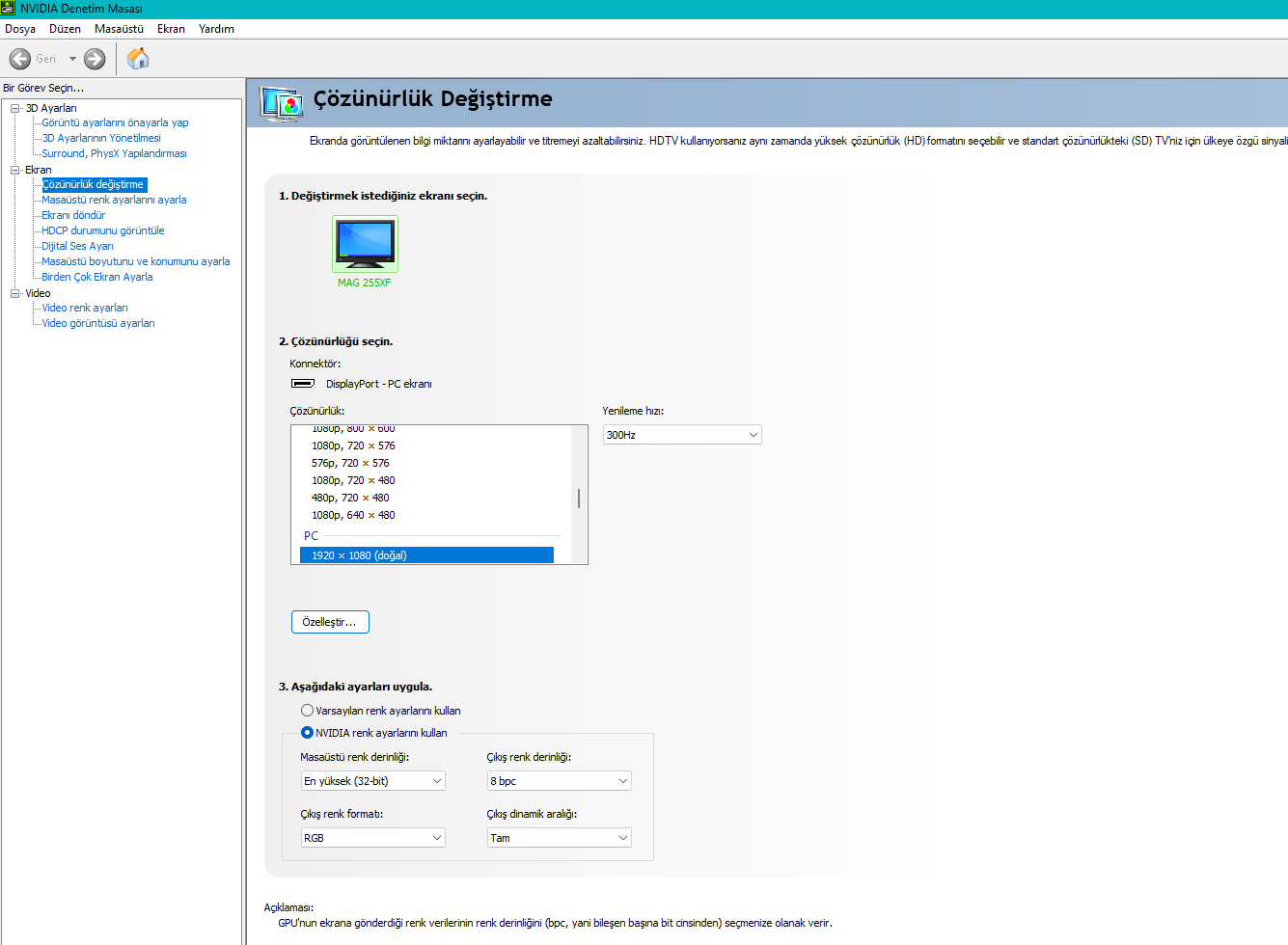Screen dimensions: 1288x945
Task: Open the Dosya menu
Action: click(20, 29)
